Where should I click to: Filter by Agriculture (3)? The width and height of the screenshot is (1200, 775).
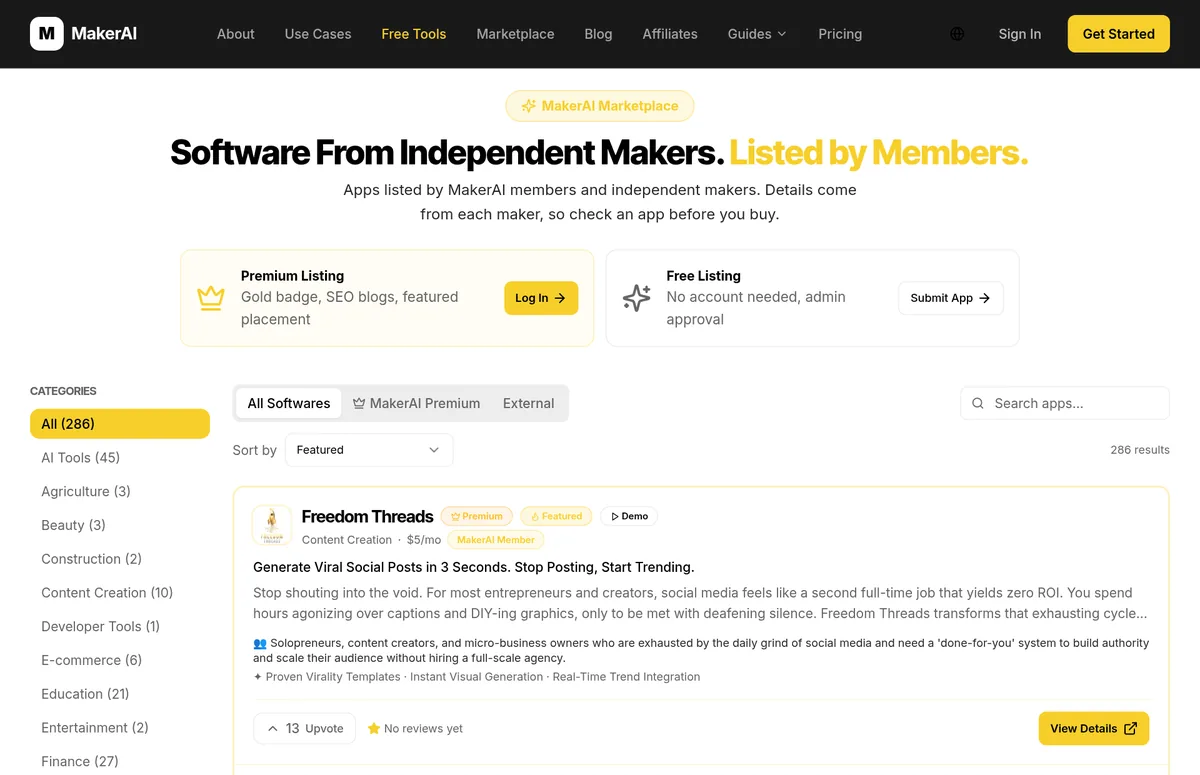coord(120,492)
